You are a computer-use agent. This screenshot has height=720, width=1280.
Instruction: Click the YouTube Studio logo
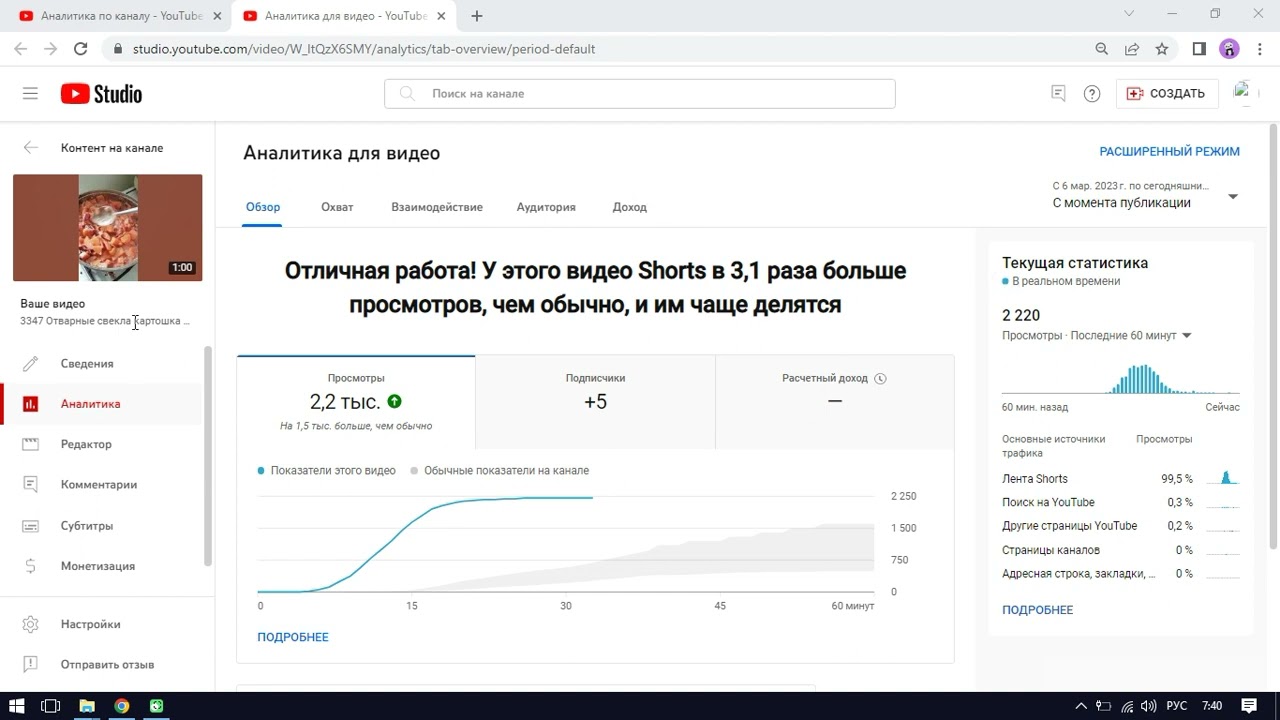101,94
